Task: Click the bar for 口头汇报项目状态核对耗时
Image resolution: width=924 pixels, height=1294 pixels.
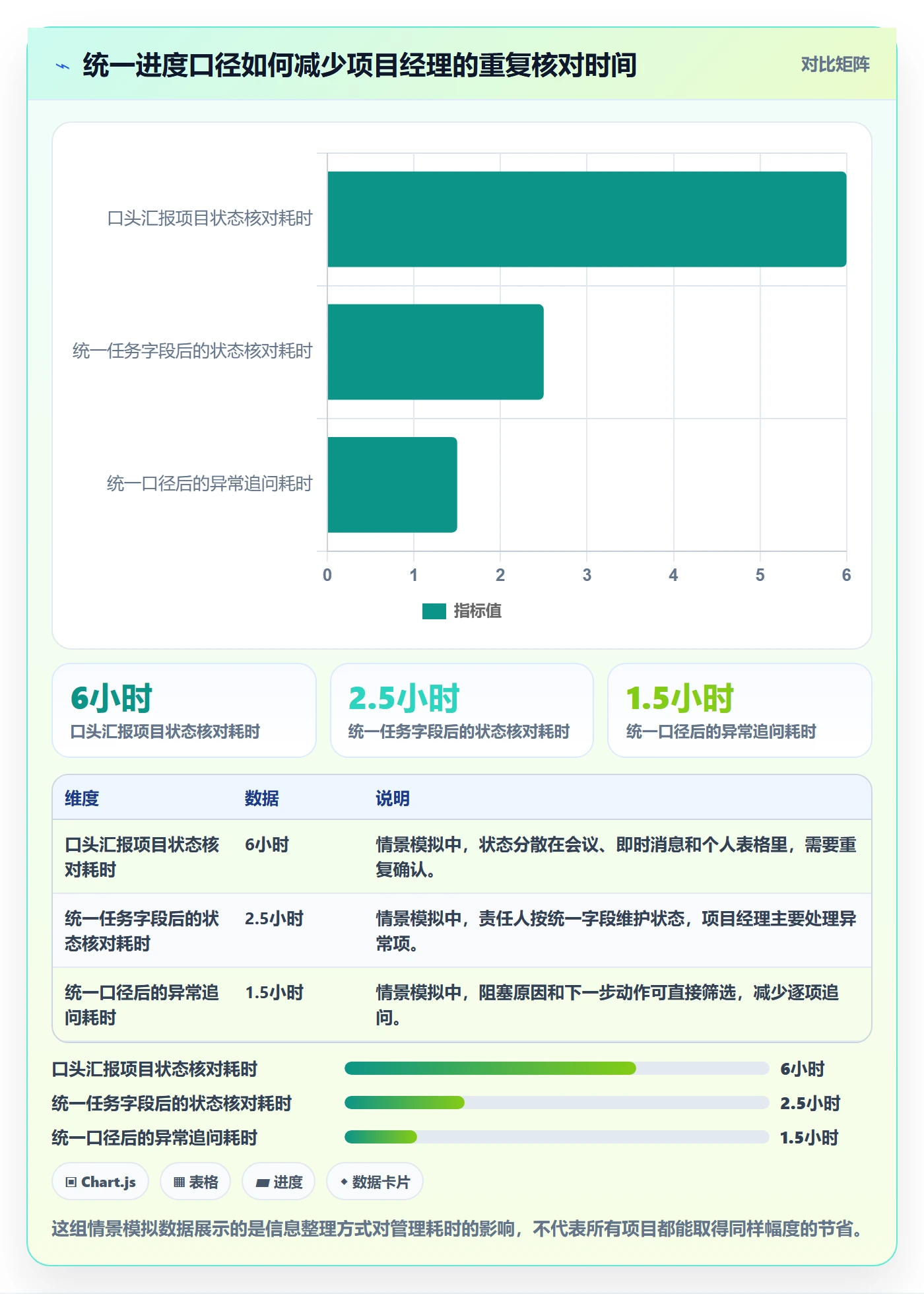Action: 587,219
